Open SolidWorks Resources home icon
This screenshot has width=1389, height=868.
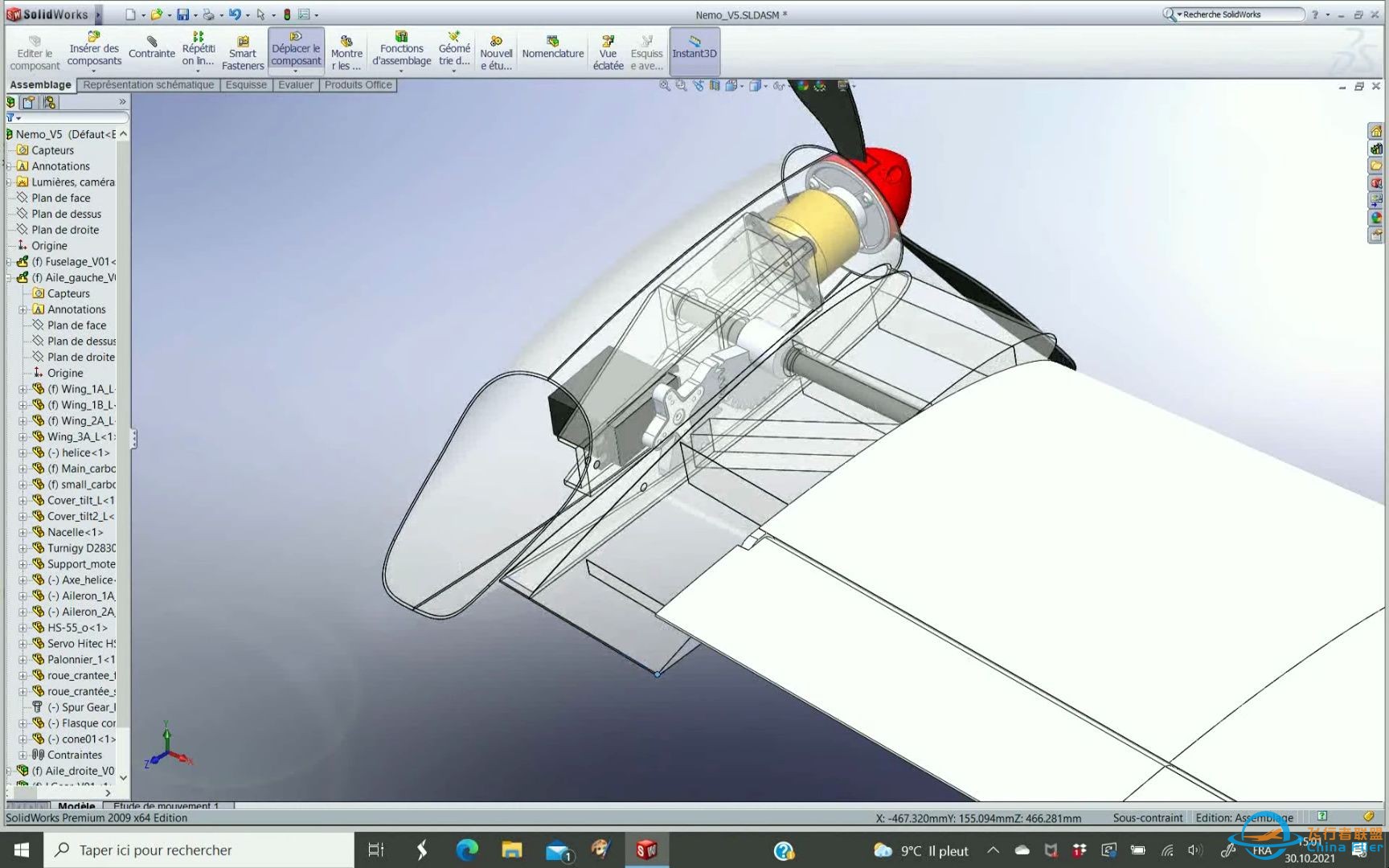(x=1376, y=131)
